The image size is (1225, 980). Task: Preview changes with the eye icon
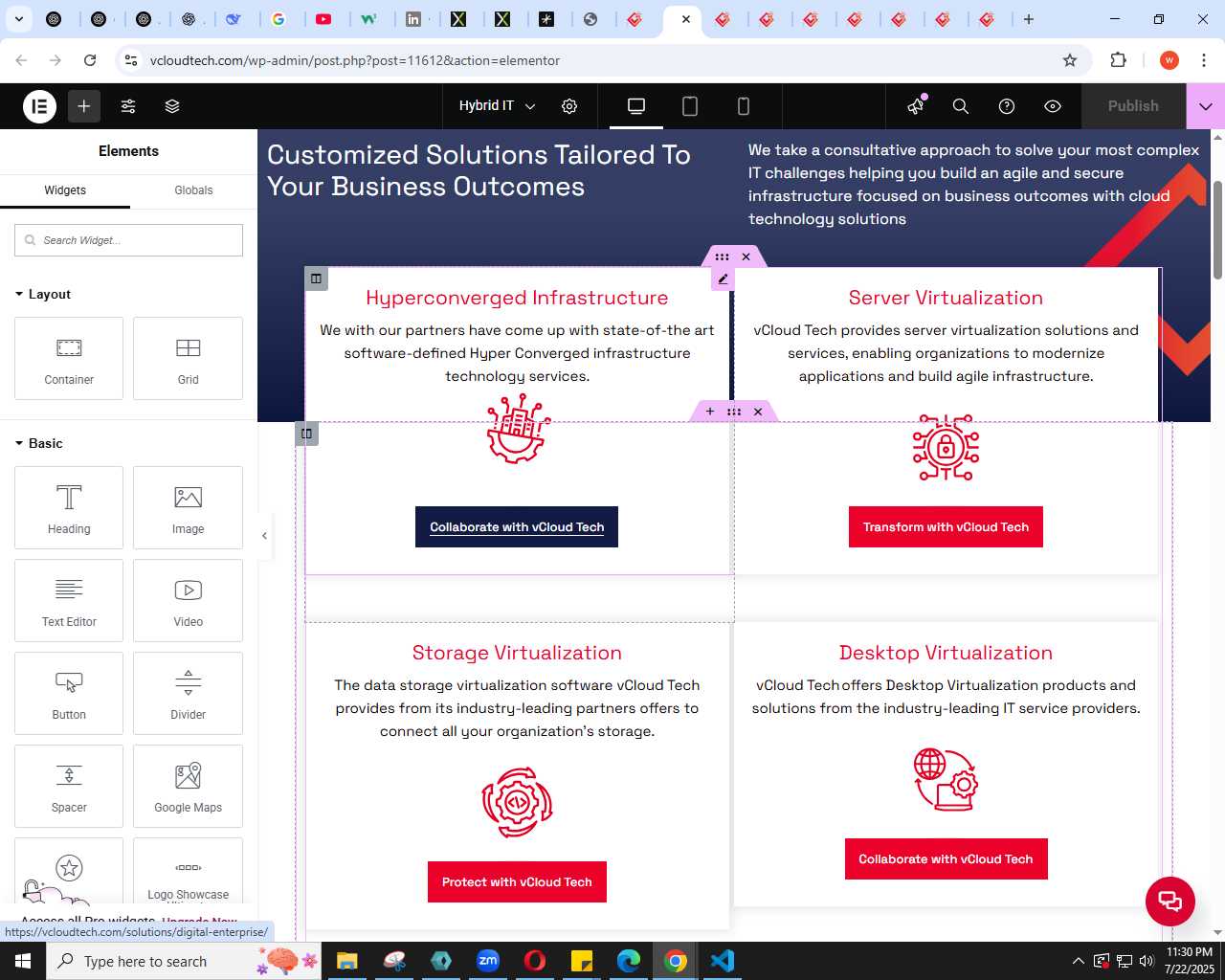[x=1053, y=106]
